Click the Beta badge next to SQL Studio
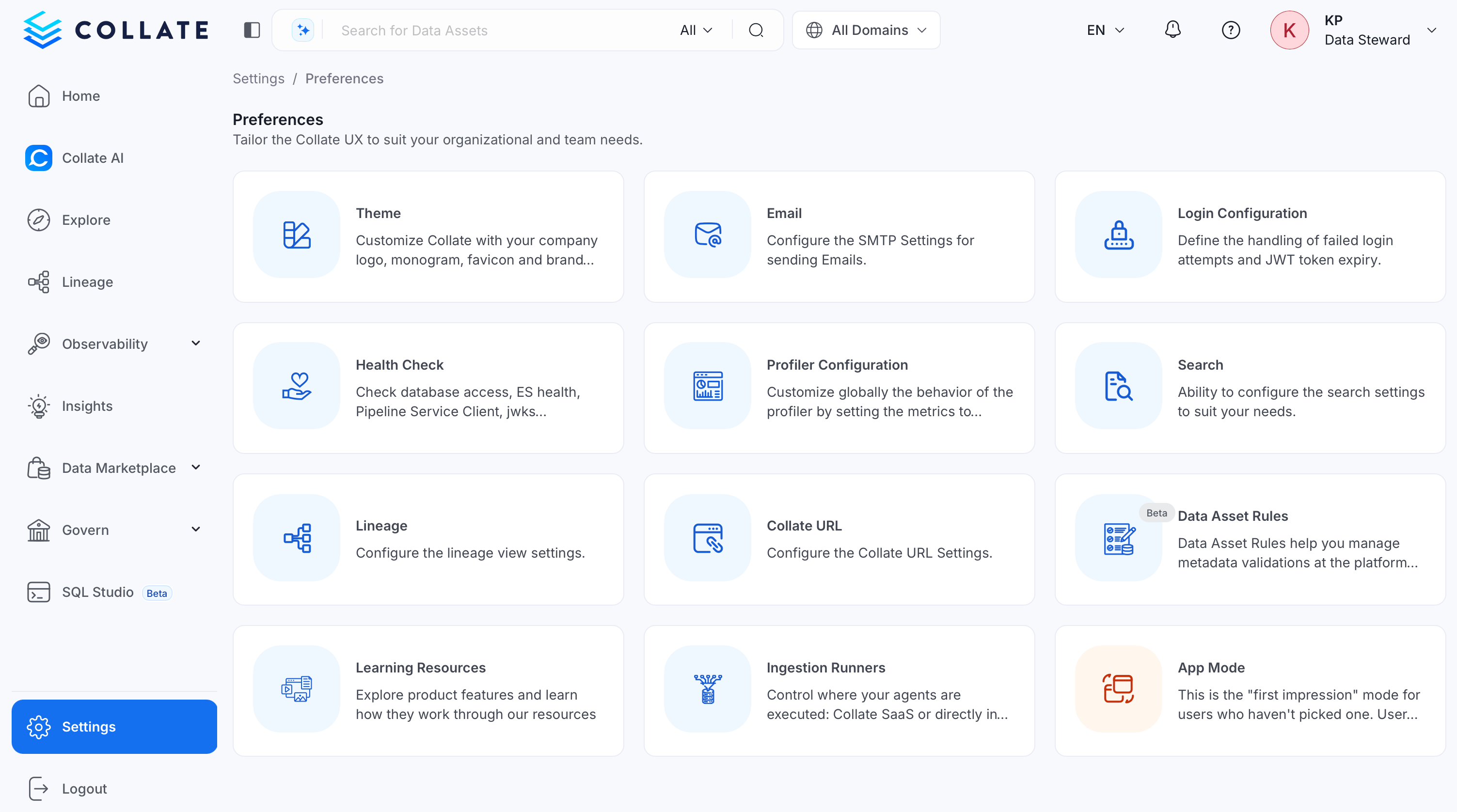Screen dimensions: 1457x812 157,593
